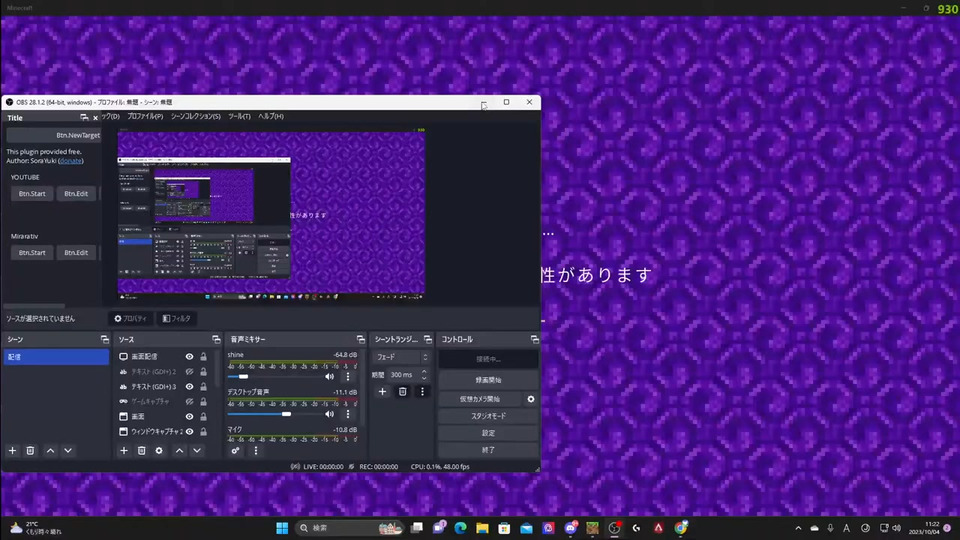
Task: Click Btn.Start under Mirarativ
Action: (32, 252)
